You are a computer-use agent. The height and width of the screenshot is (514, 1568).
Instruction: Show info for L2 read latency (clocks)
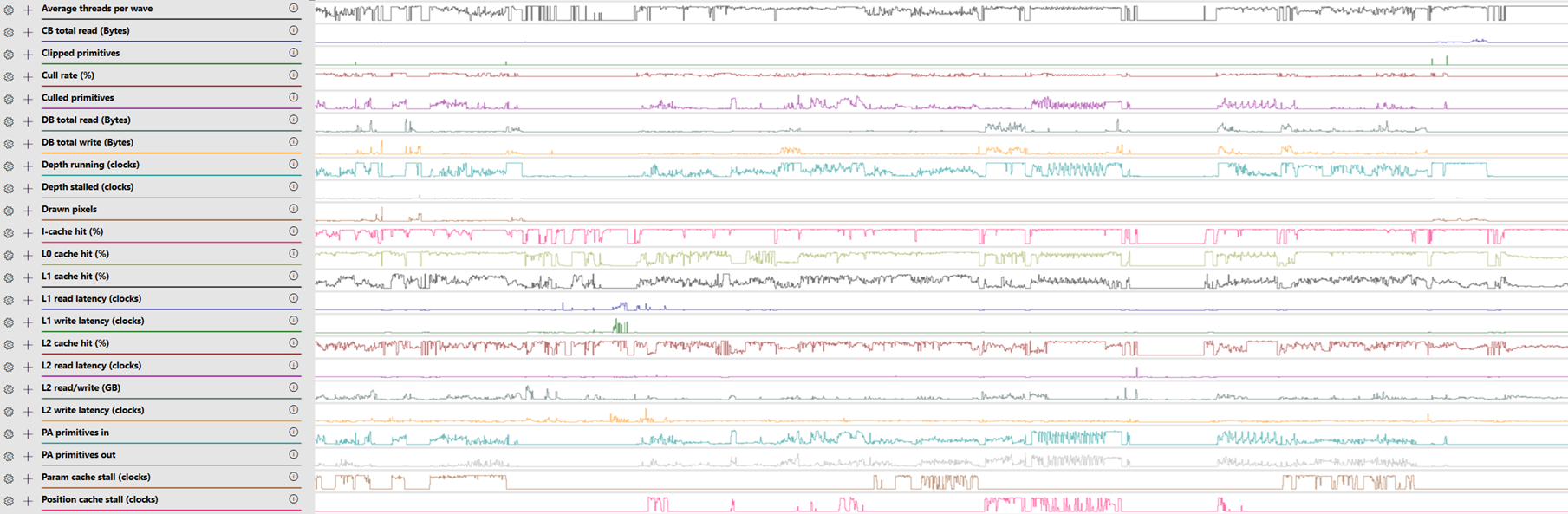point(294,365)
